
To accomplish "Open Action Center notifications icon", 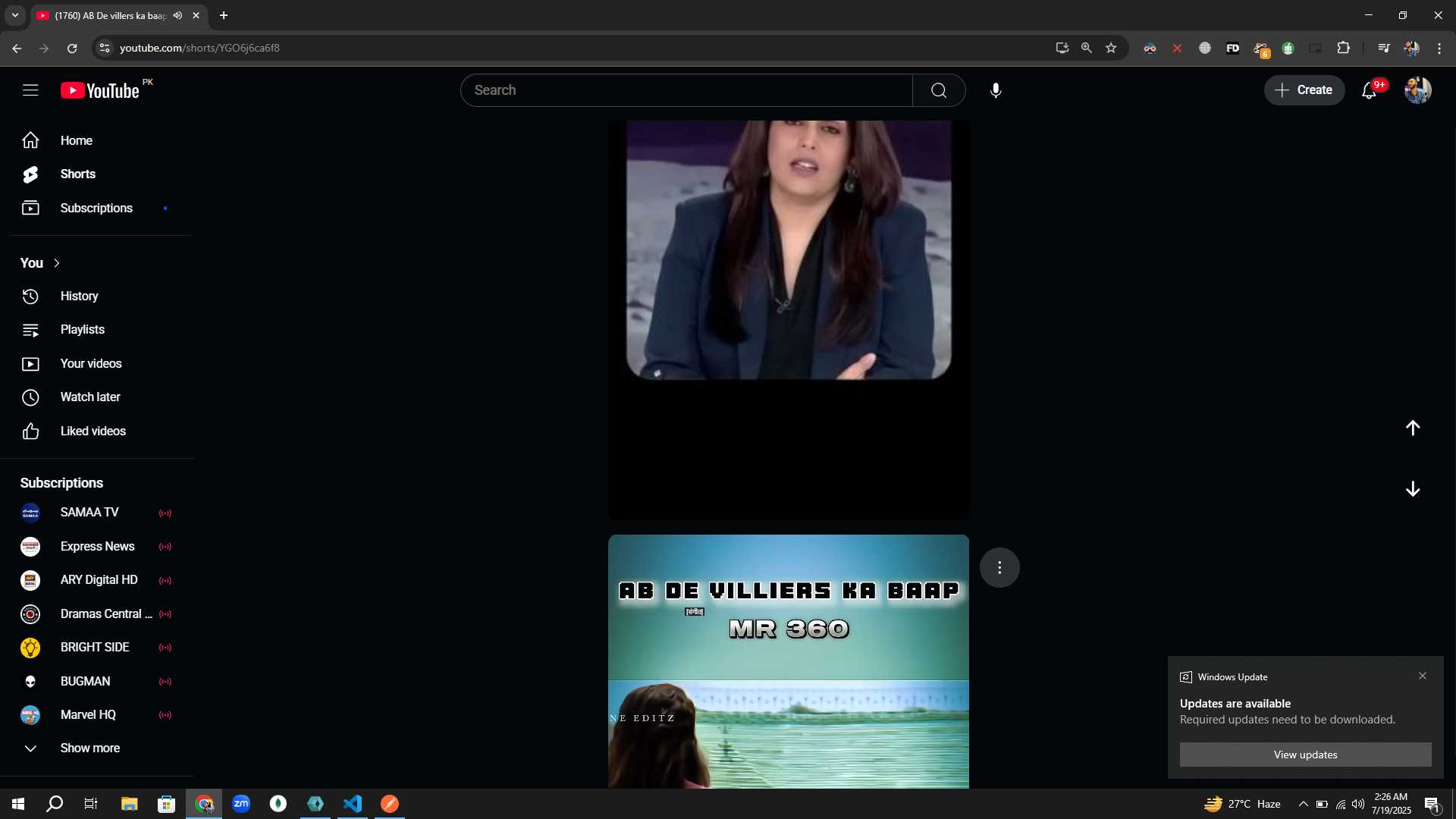I will coord(1432,805).
